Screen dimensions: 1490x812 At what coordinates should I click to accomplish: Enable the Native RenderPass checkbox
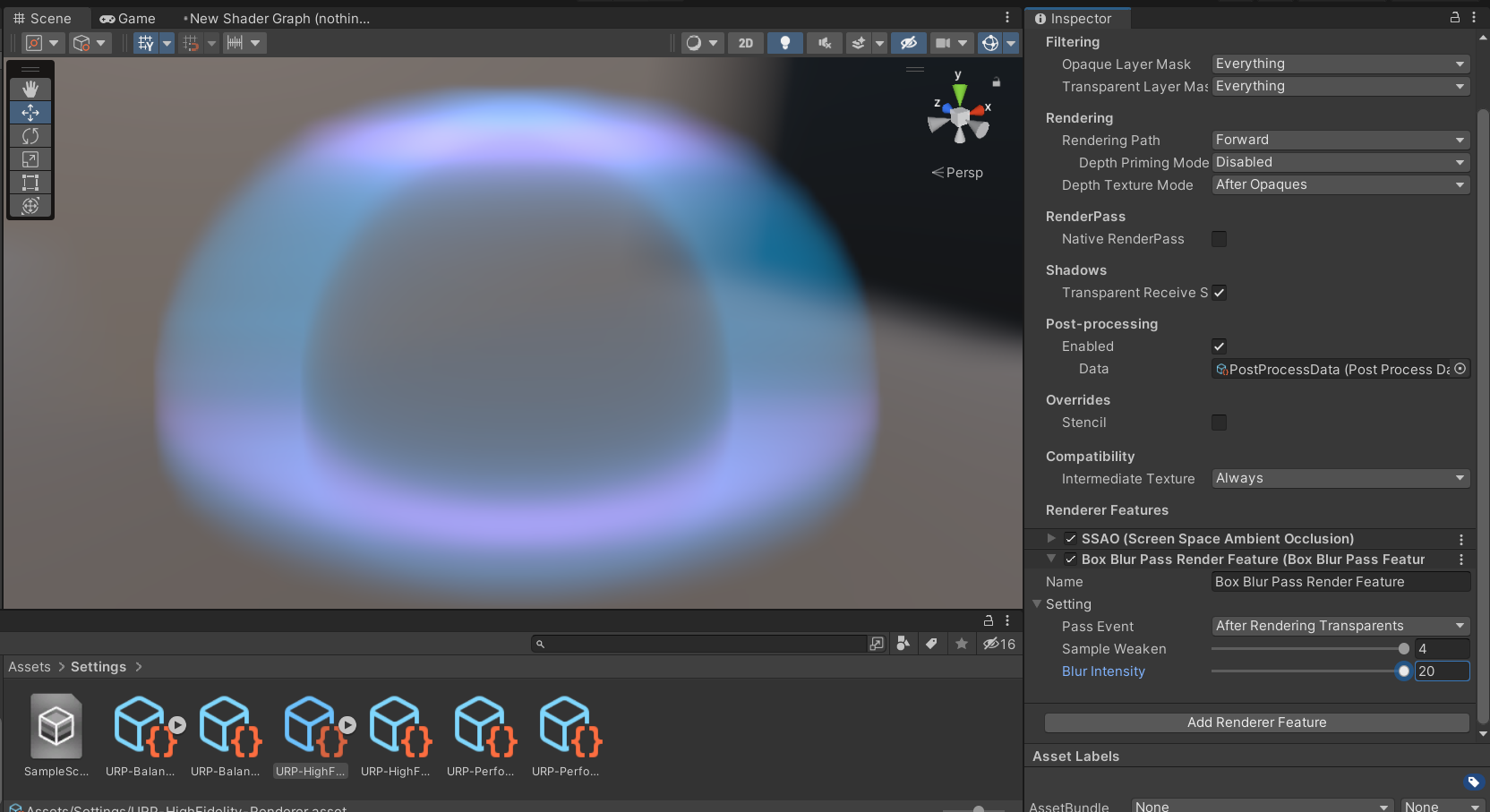(x=1219, y=239)
